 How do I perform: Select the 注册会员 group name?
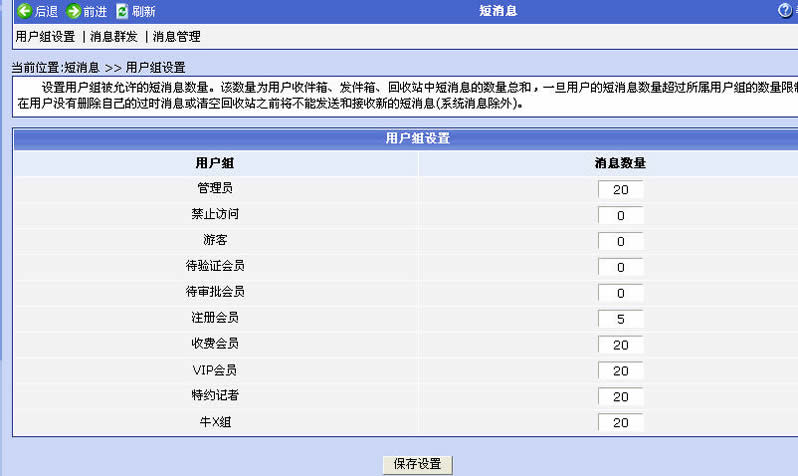click(215, 318)
